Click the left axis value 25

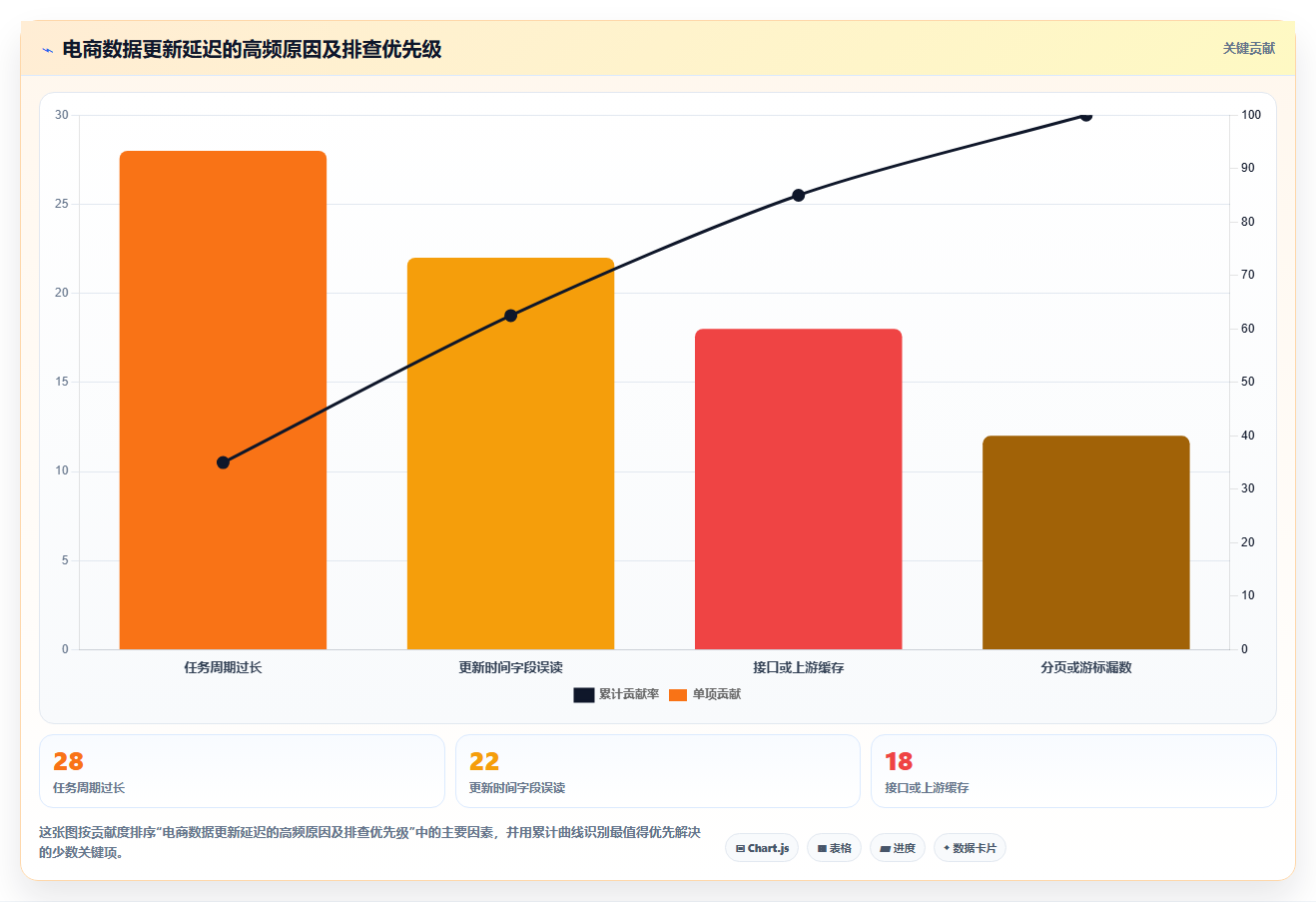[62, 204]
